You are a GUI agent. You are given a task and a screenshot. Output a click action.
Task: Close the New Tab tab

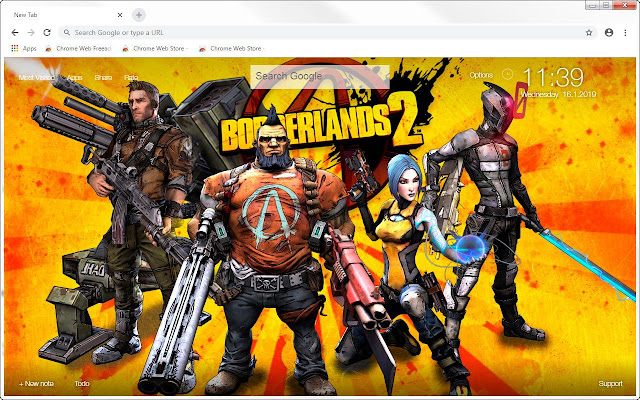click(x=120, y=15)
